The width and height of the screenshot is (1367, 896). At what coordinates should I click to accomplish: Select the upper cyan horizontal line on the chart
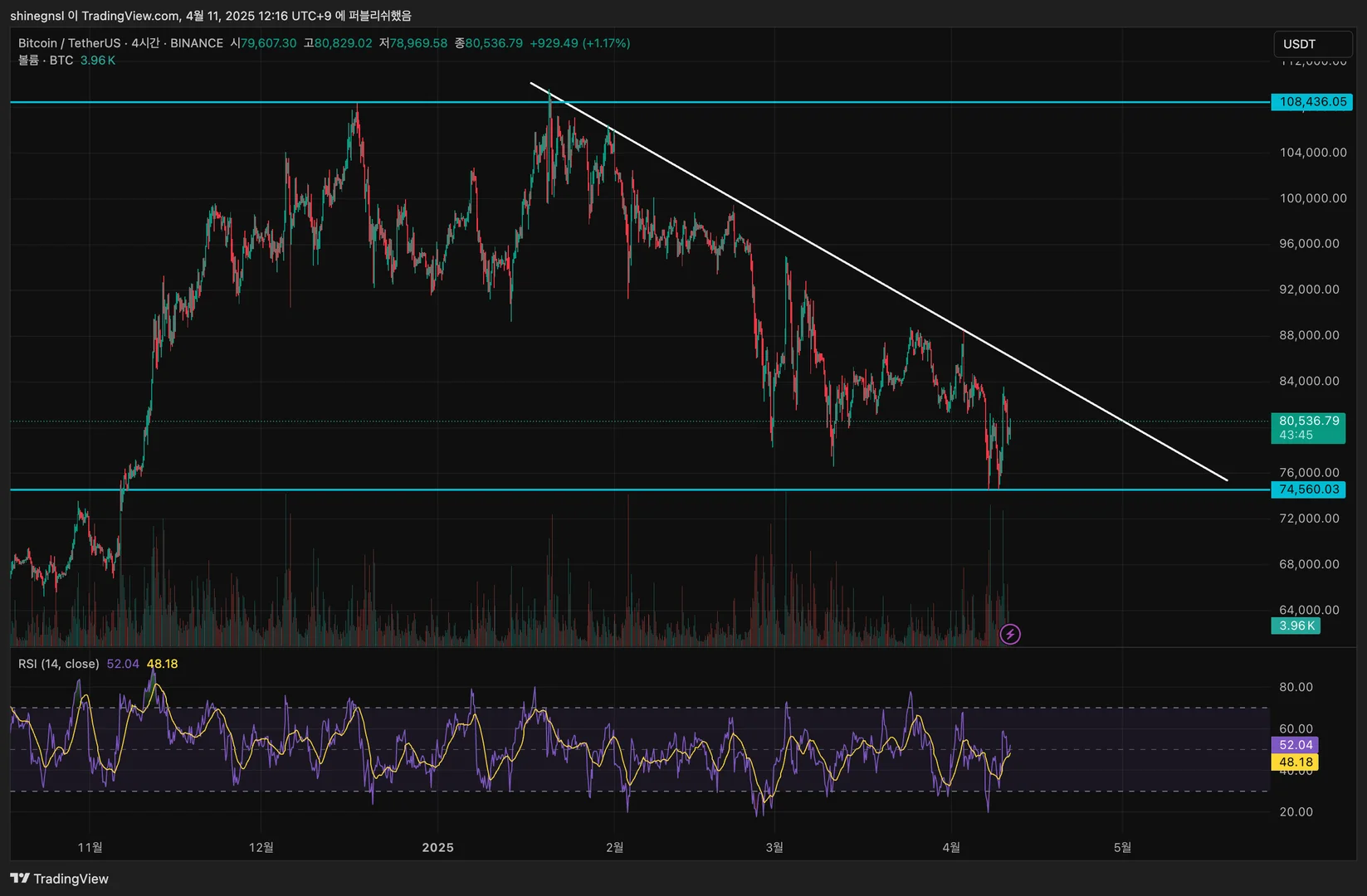[639, 102]
